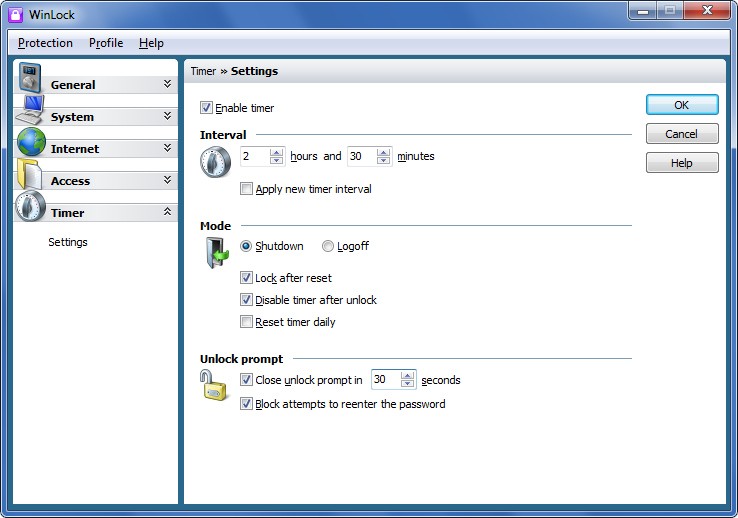Decrease the hours spinner value
The image size is (738, 518).
pyautogui.click(x=277, y=160)
